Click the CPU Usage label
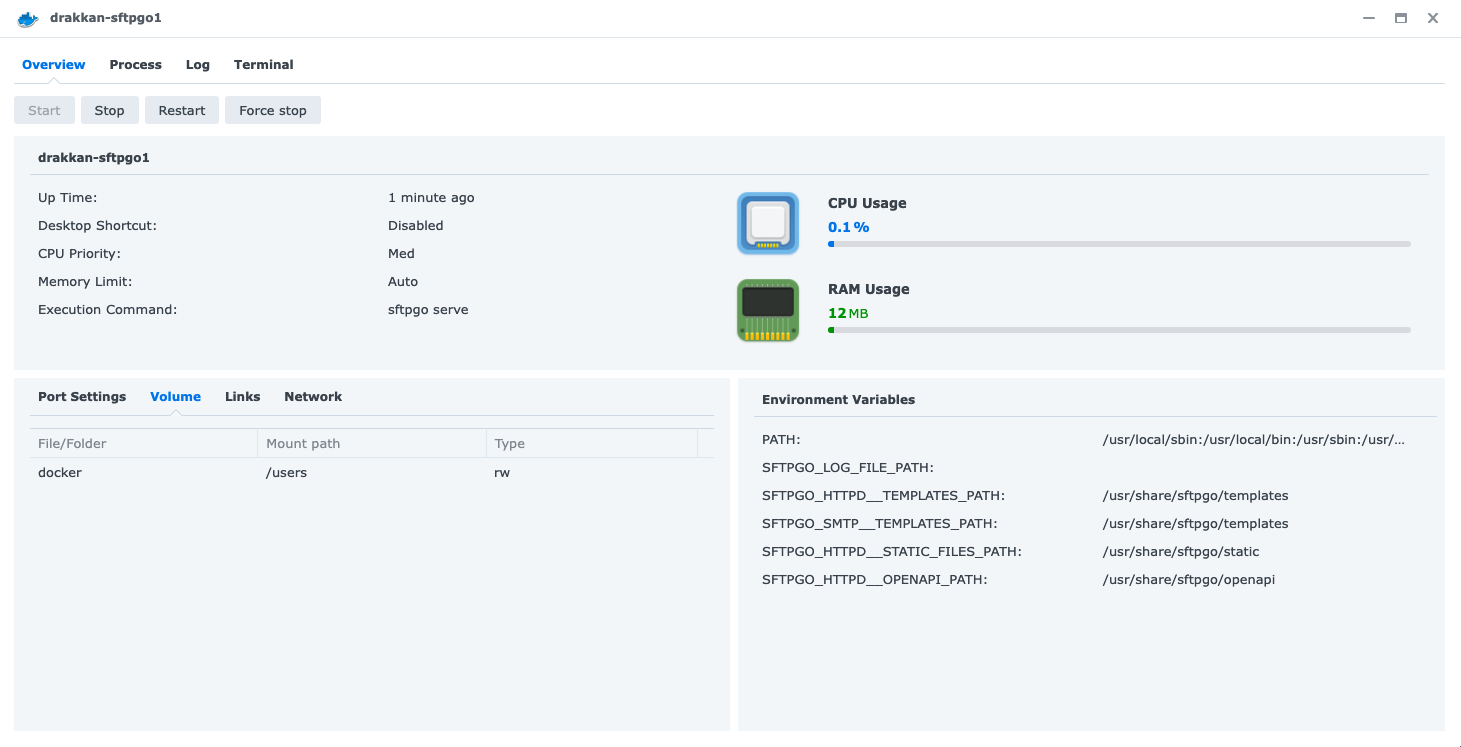The image size is (1461, 747). click(x=867, y=203)
